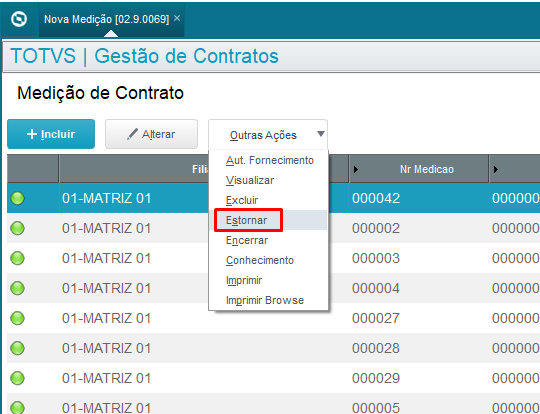Select measurement number 000029 cell
Screen dimensions: 540x414
click(419, 378)
